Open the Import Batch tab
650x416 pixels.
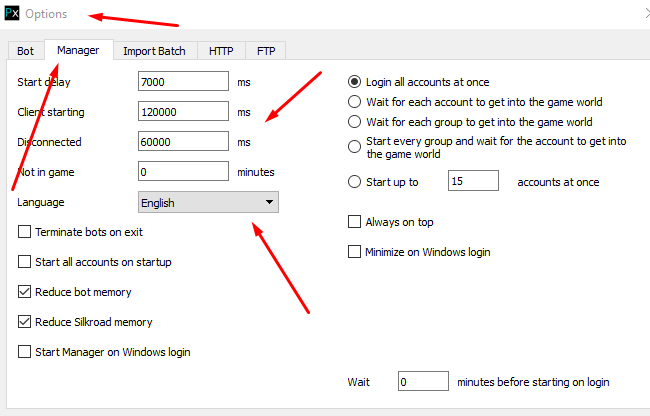click(x=153, y=50)
